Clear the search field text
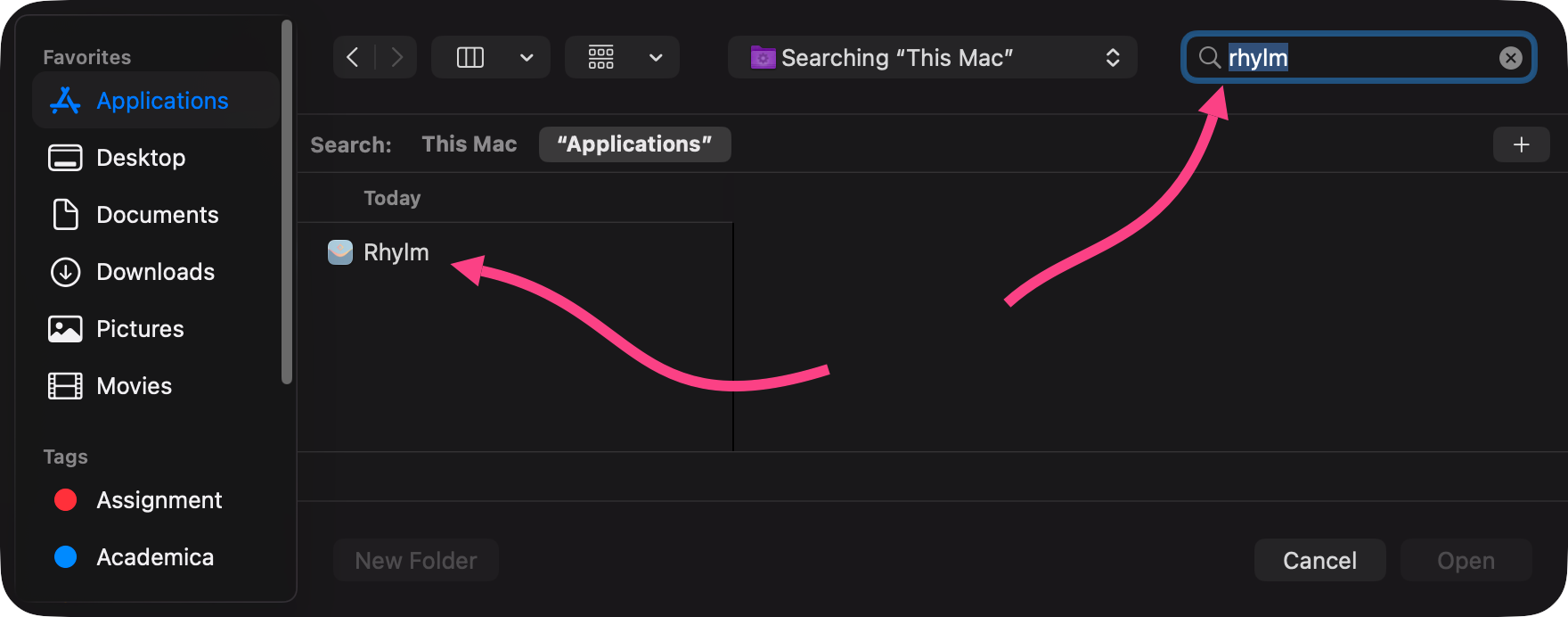The height and width of the screenshot is (617, 1568). 1510,58
